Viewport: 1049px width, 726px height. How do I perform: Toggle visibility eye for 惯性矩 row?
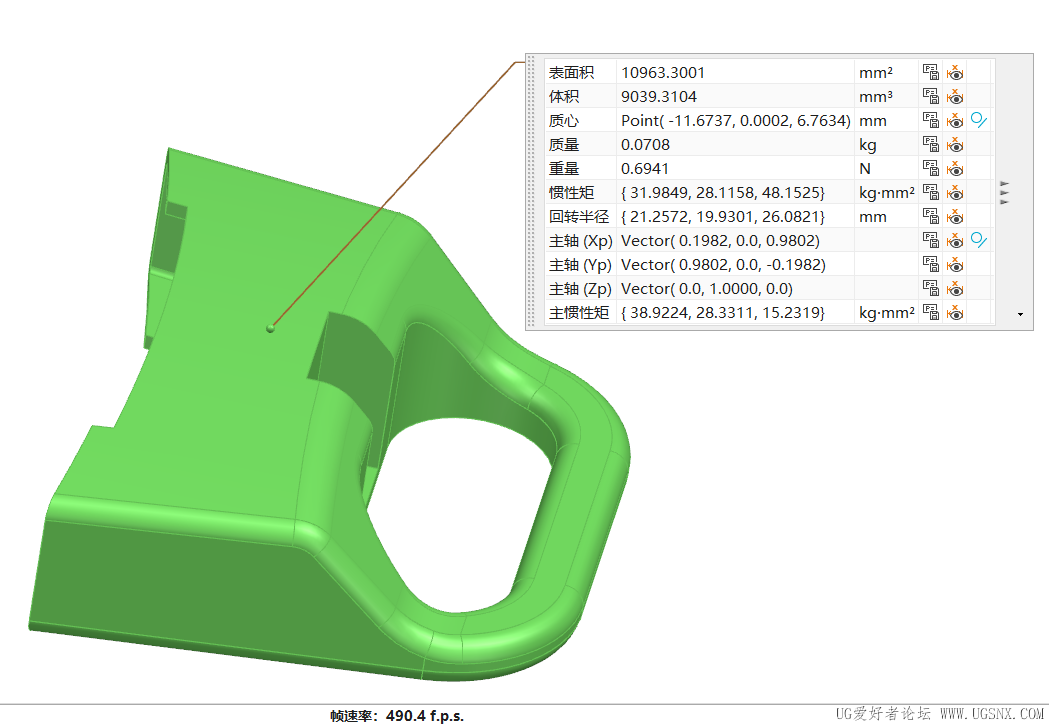(x=955, y=193)
